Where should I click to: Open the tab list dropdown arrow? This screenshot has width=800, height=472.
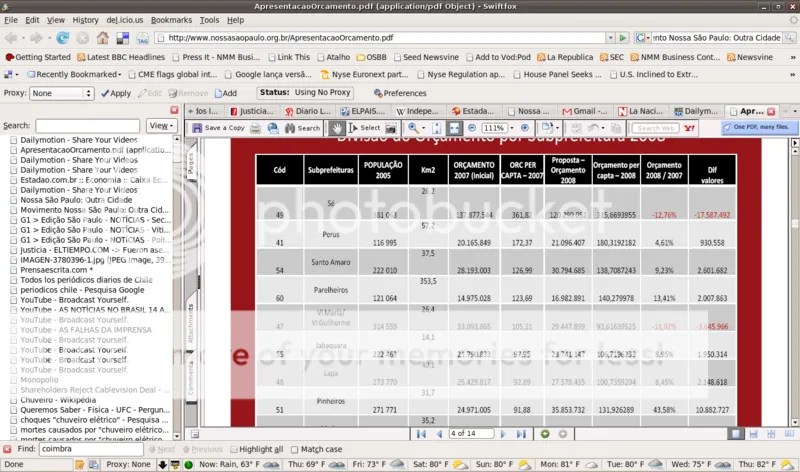(x=794, y=111)
